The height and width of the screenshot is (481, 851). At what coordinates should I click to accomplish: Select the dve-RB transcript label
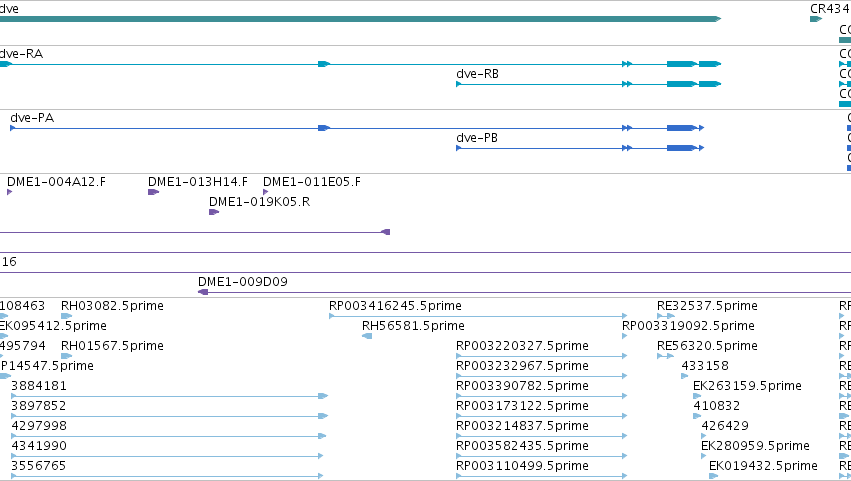click(x=477, y=74)
